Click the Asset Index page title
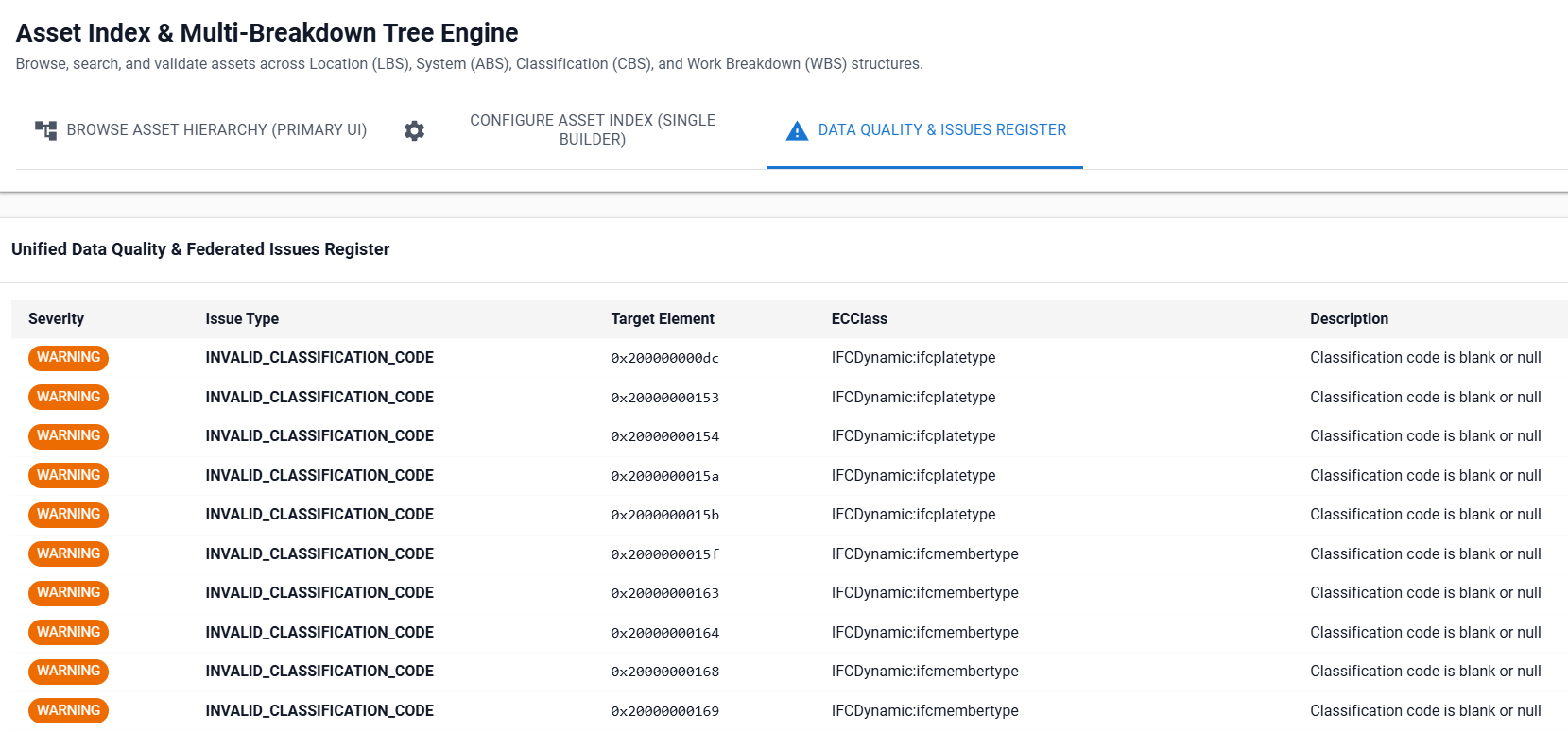Screen dimensions: 1568x732 pyautogui.click(x=267, y=33)
